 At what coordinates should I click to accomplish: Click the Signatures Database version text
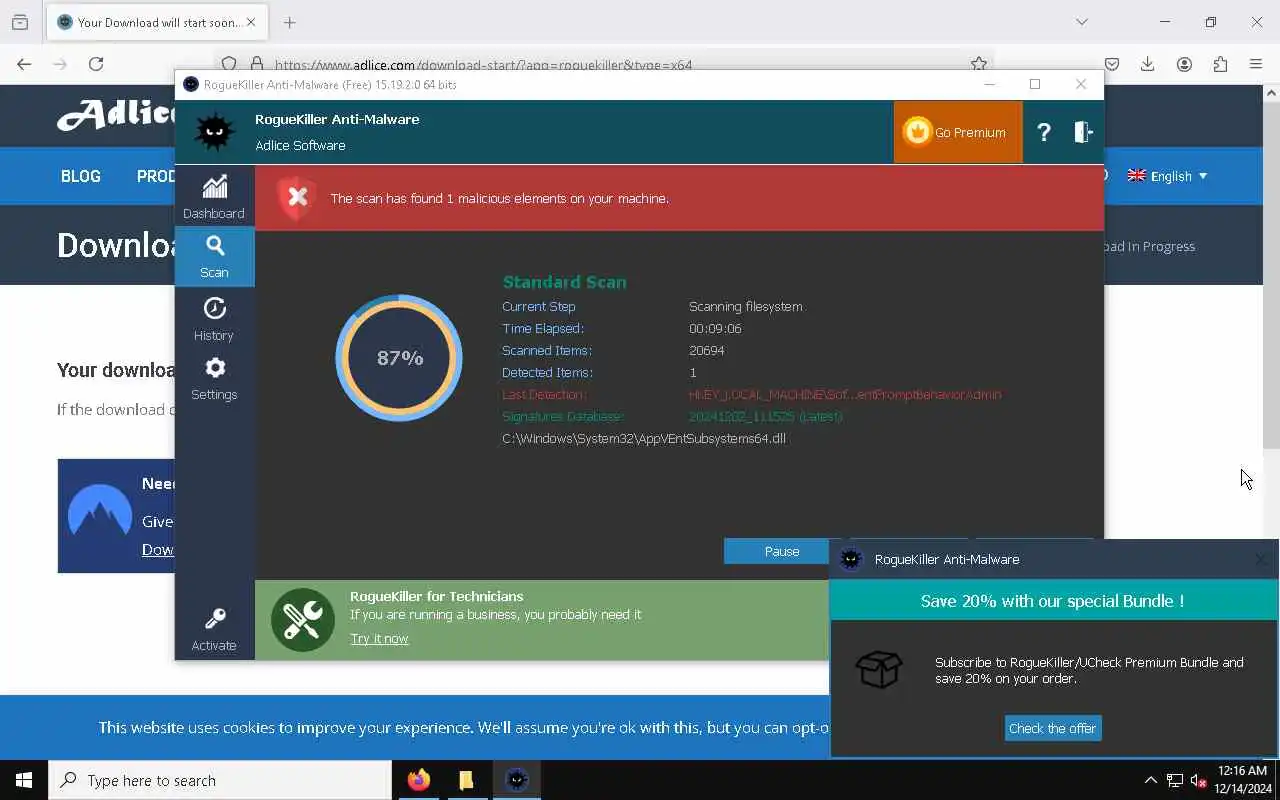coord(765,416)
